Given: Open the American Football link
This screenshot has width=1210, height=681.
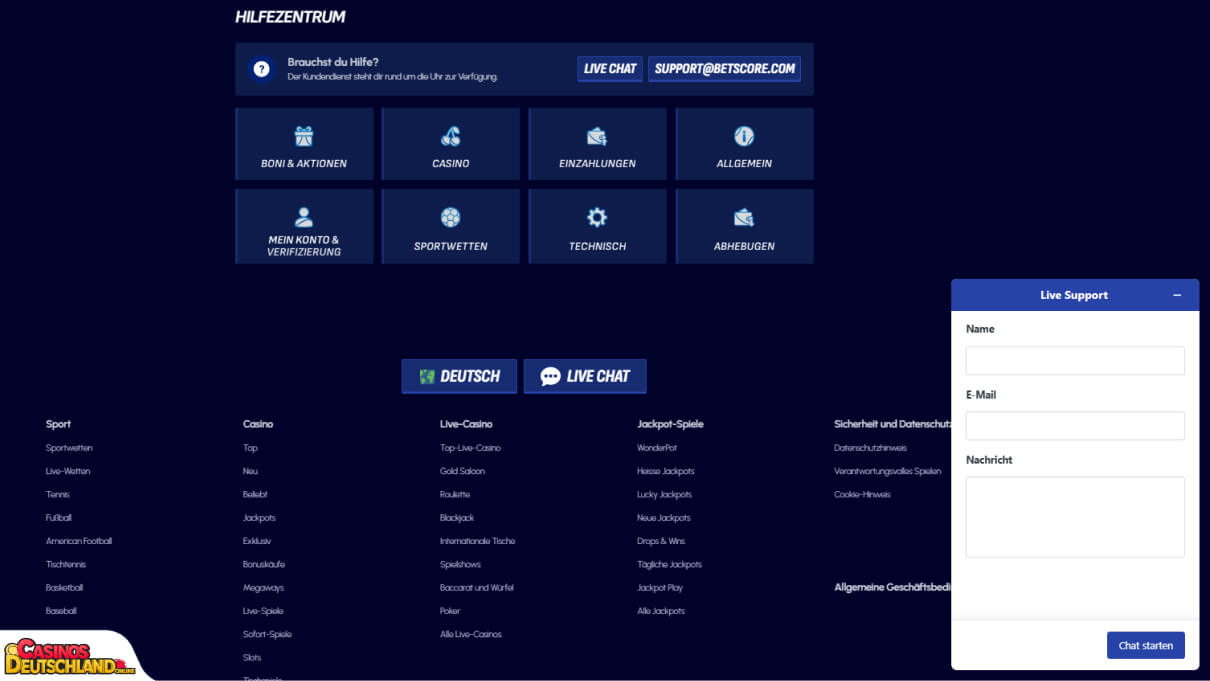Looking at the screenshot, I should point(79,541).
